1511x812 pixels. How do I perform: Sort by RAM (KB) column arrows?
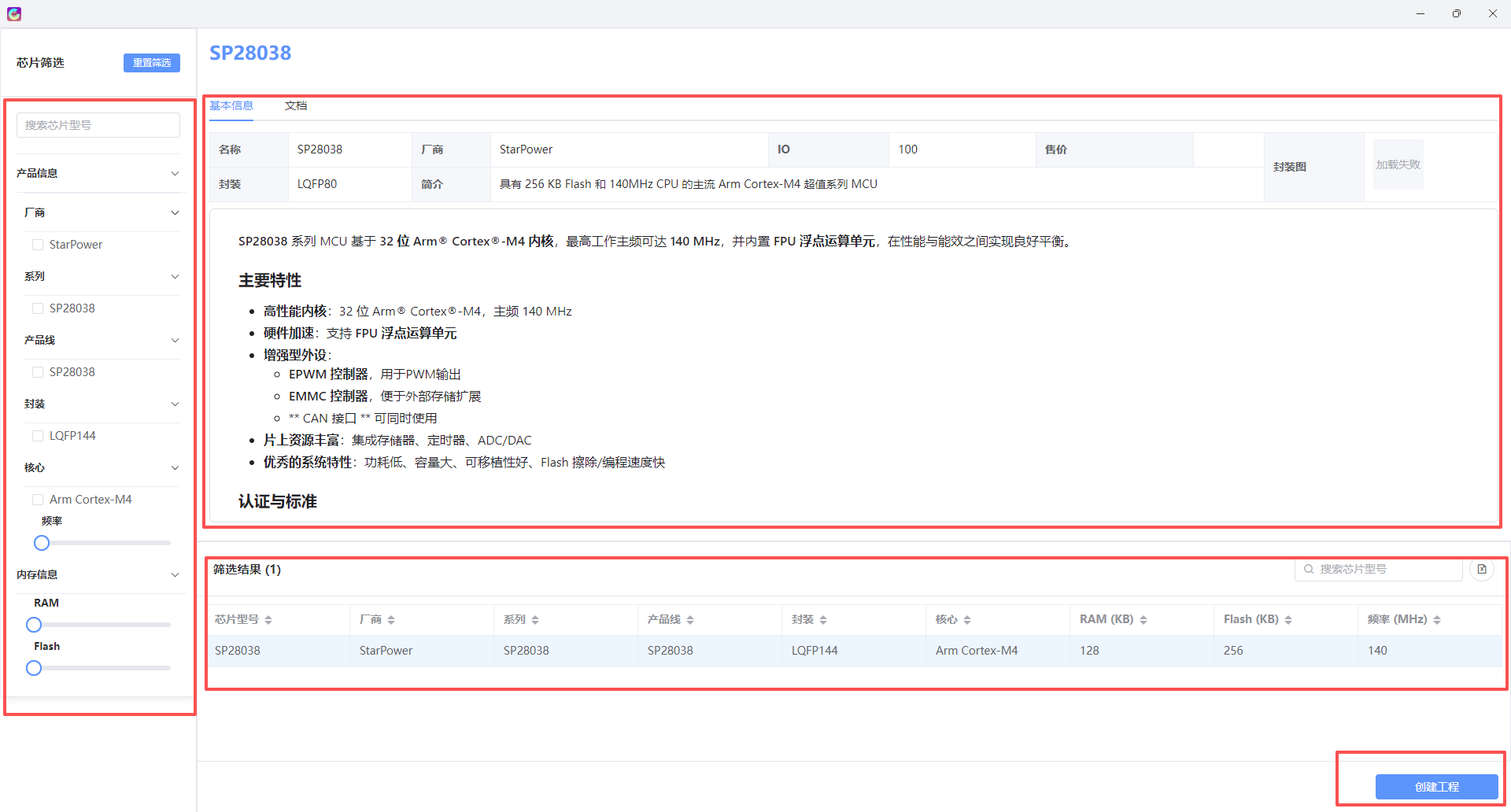[x=1143, y=620]
